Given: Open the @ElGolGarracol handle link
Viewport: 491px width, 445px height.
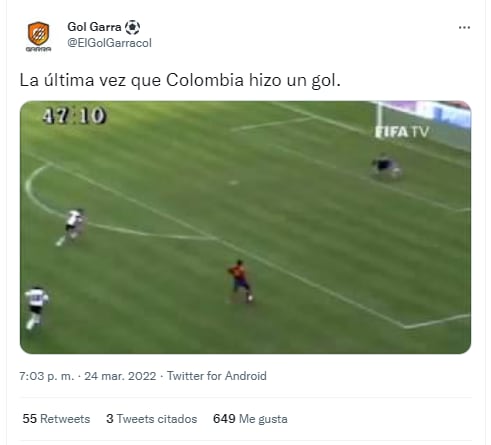Looking at the screenshot, I should click(x=109, y=43).
